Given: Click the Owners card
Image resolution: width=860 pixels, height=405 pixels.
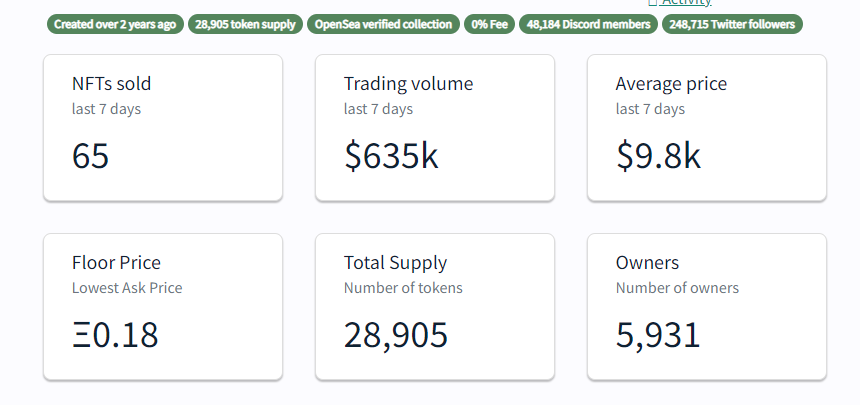Looking at the screenshot, I should 707,306.
